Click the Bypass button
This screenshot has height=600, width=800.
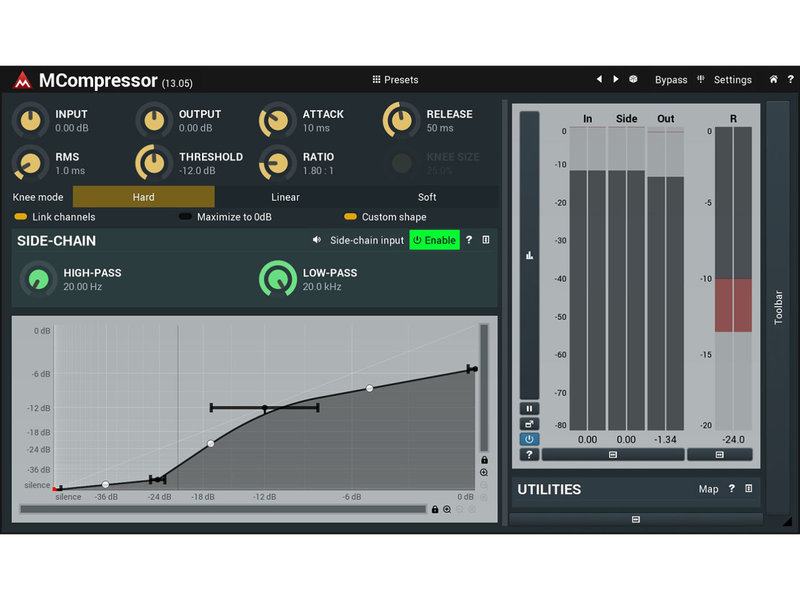point(671,80)
